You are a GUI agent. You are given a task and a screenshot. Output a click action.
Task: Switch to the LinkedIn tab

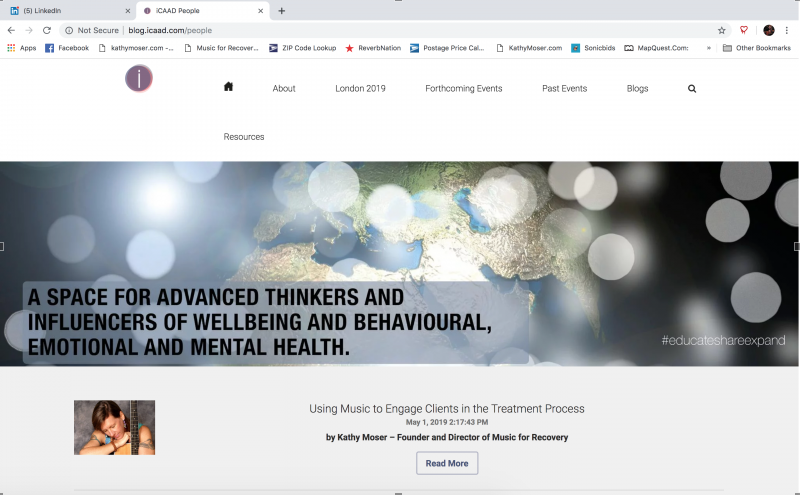66,10
